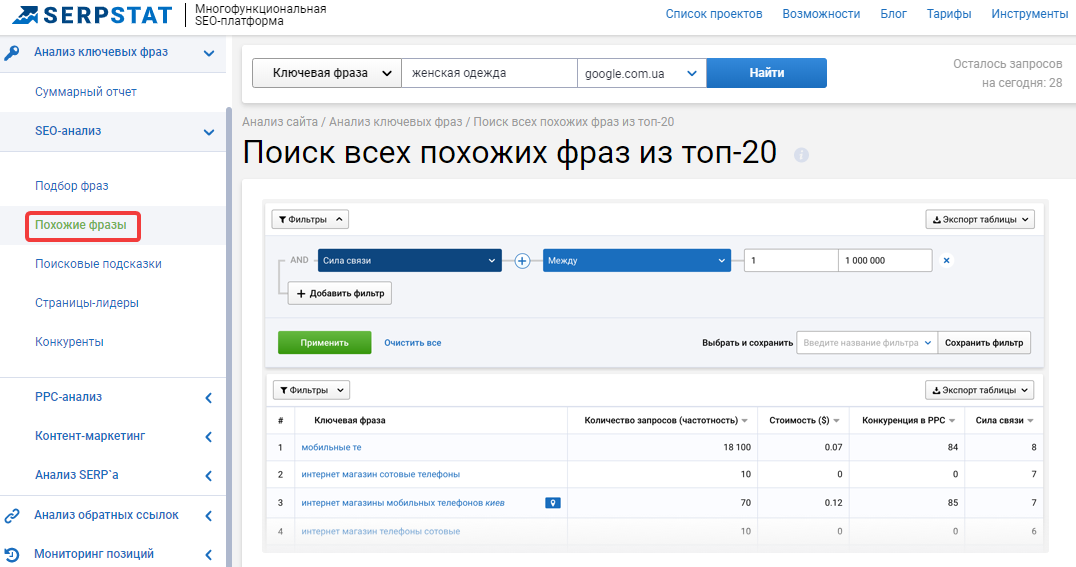Expand the PPC-анализ section

coord(209,397)
